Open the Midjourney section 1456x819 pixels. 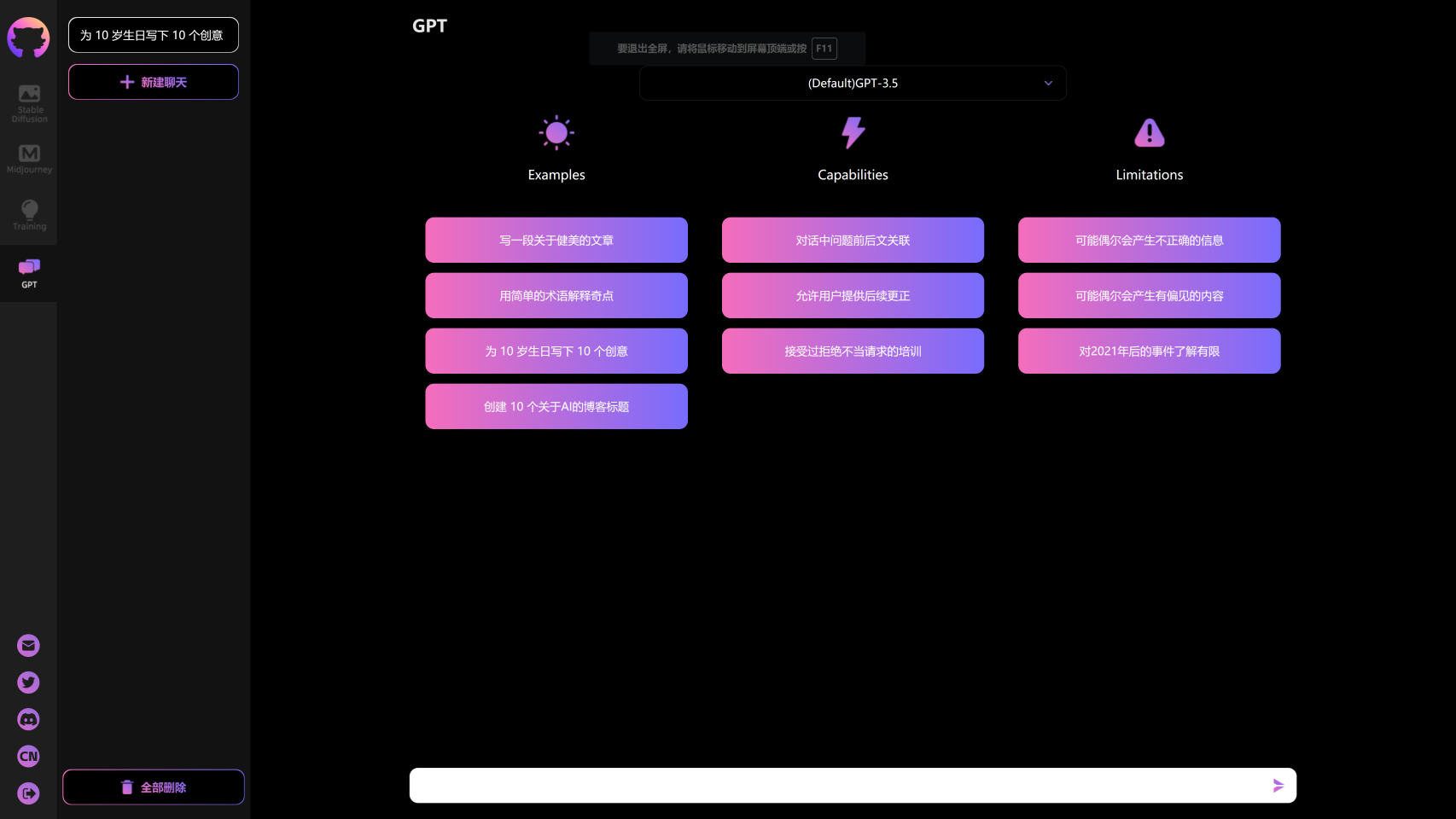[x=29, y=160]
